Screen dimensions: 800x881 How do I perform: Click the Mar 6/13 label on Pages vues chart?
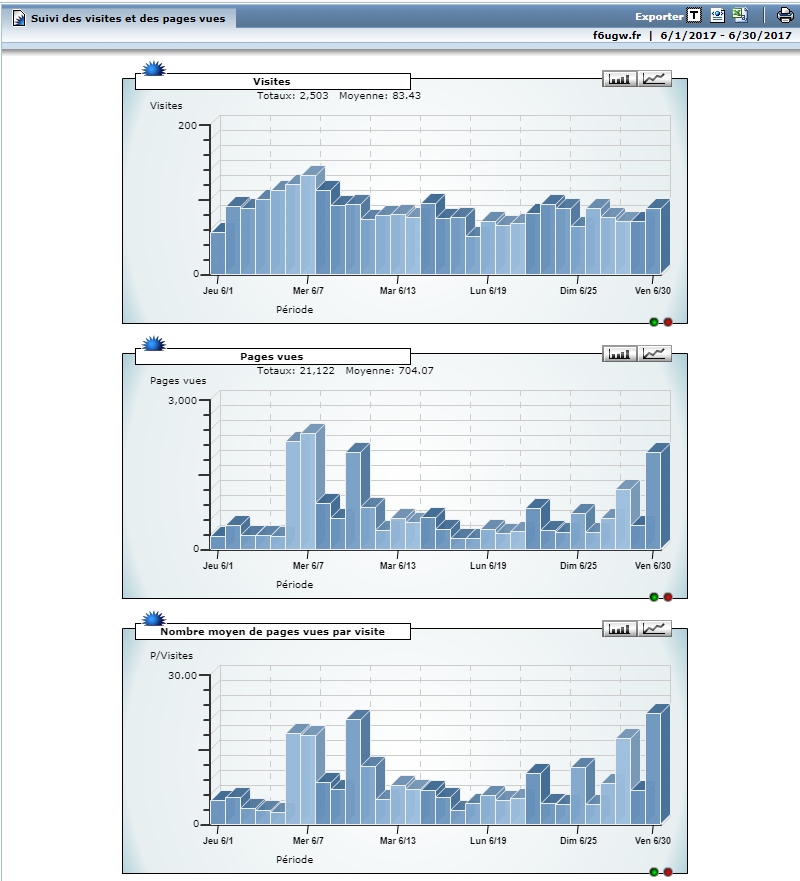click(x=398, y=566)
